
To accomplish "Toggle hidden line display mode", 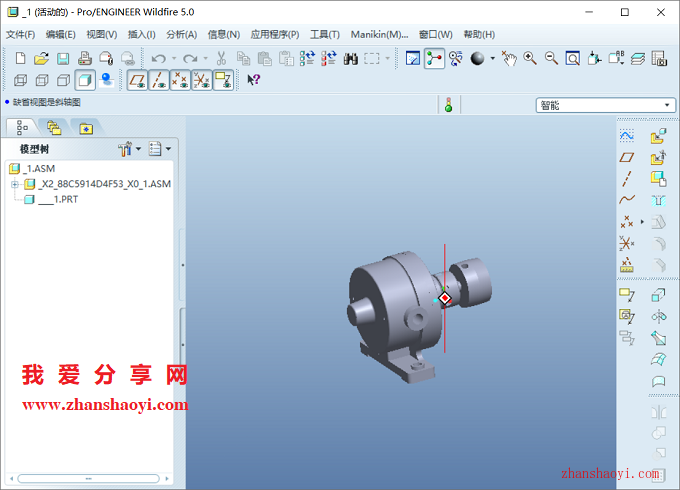I will [42, 80].
